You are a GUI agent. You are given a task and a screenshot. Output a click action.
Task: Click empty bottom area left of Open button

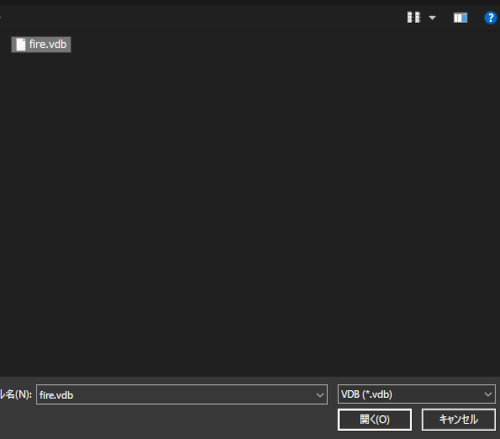click(167, 422)
